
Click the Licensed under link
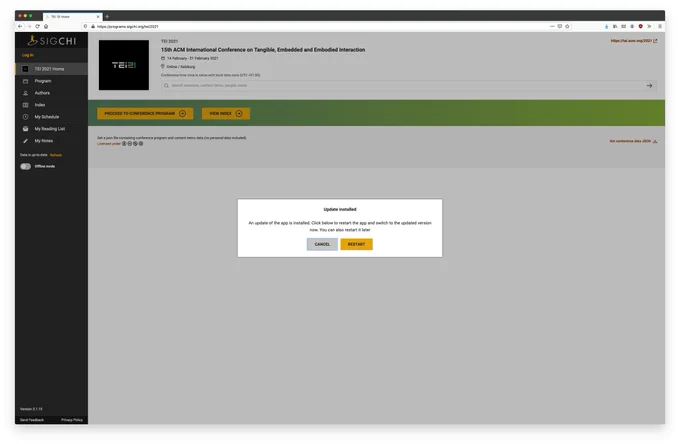pos(108,144)
